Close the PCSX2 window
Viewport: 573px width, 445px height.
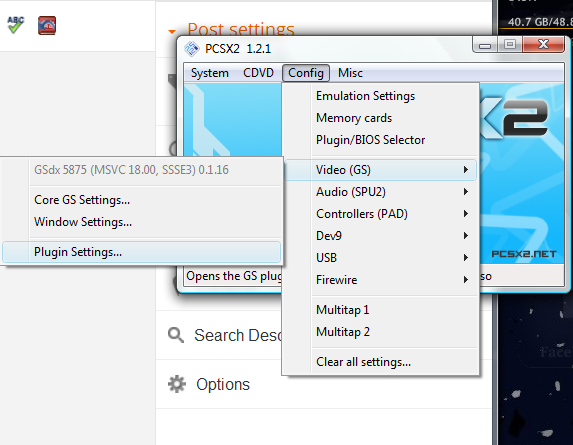point(543,45)
